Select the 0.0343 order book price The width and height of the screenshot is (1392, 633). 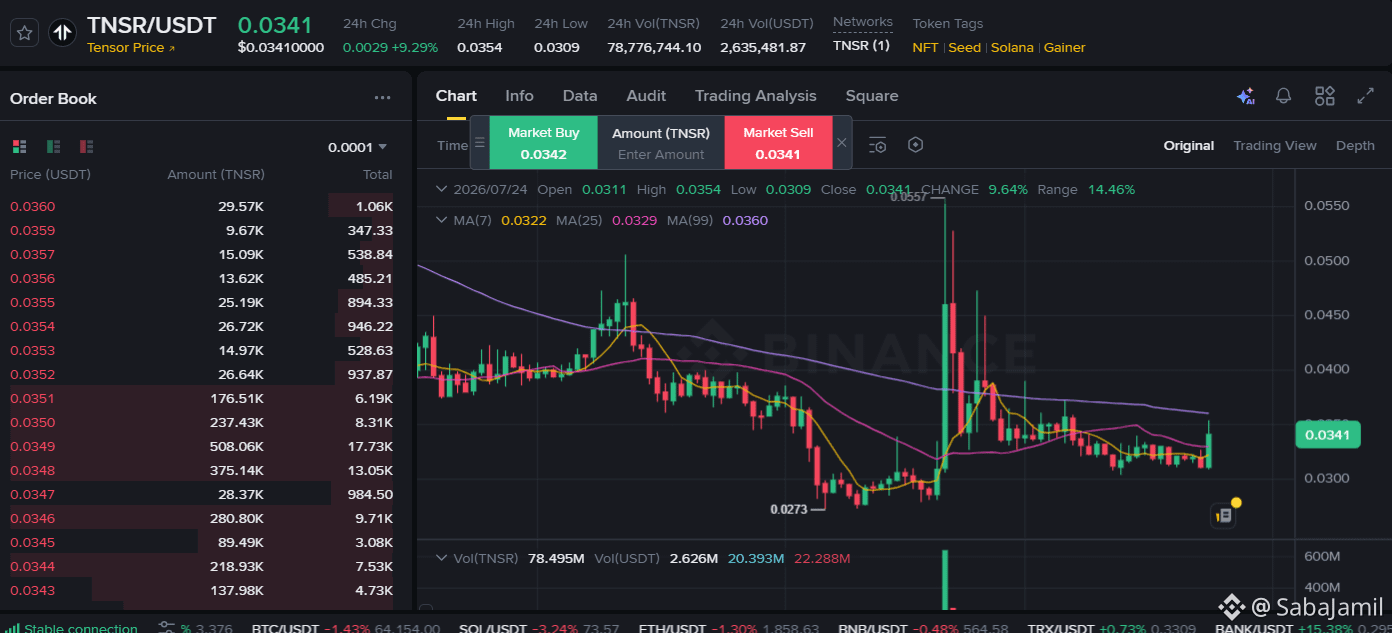point(32,590)
